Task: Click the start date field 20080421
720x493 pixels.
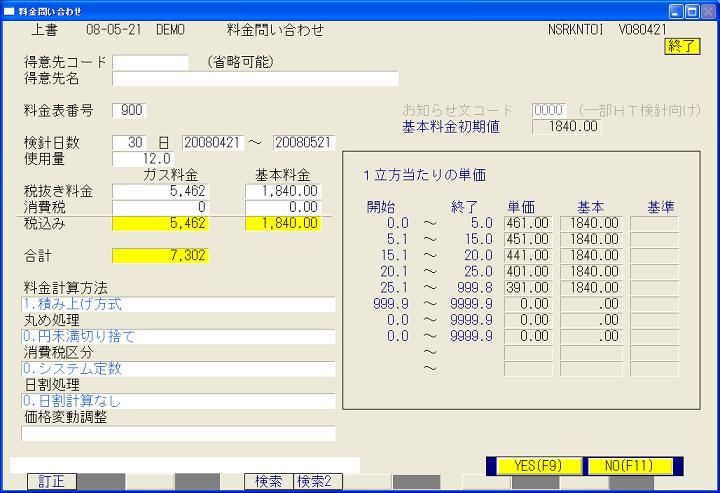Action: (213, 142)
